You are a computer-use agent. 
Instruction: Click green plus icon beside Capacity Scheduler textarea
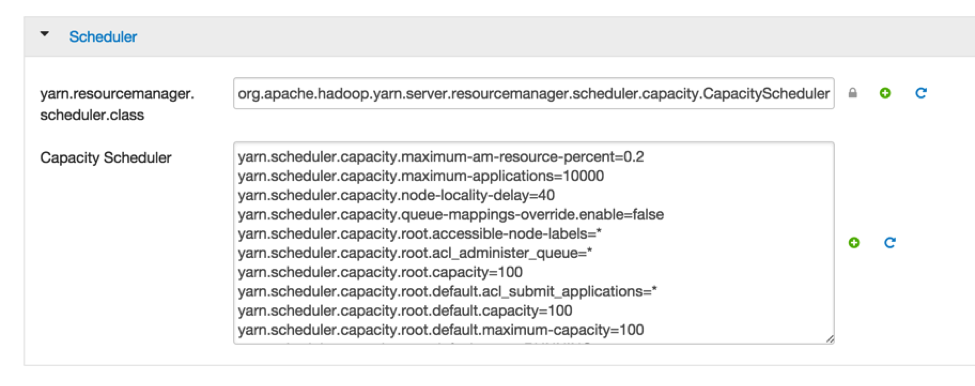(x=854, y=242)
